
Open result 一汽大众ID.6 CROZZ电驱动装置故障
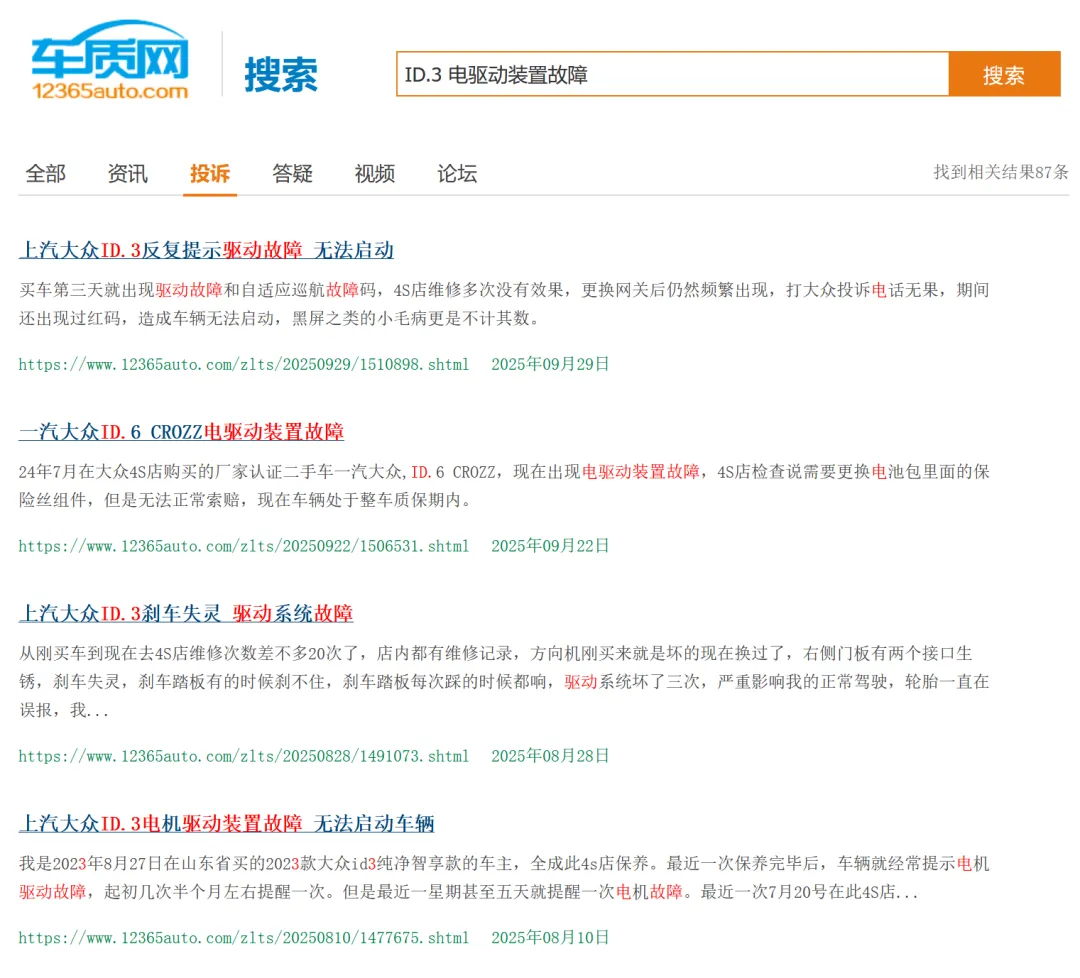point(181,432)
